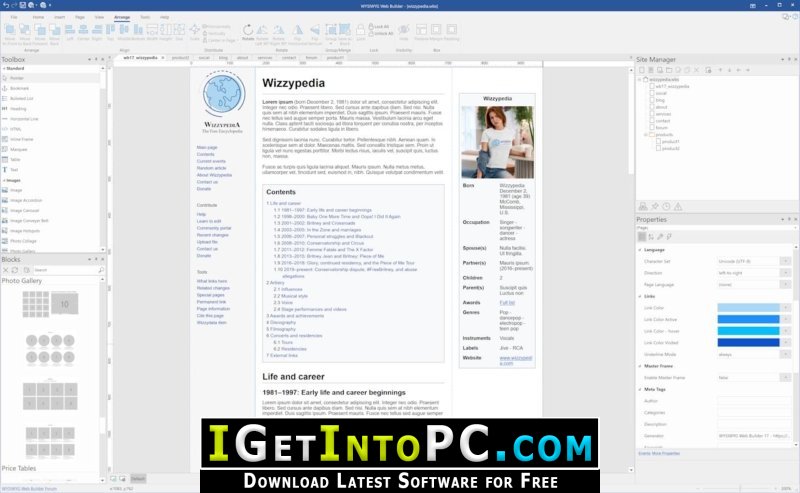Click the Link Color Active swatch
This screenshot has width=800, height=493.
point(748,319)
